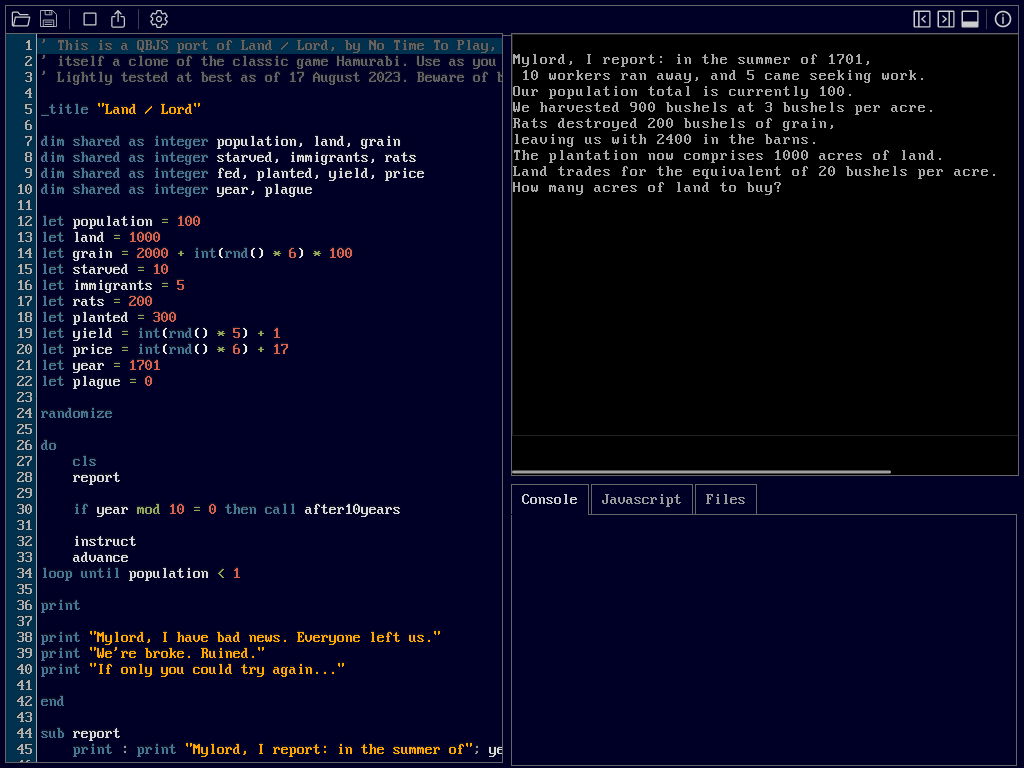Click the "randomize" statement
The width and height of the screenshot is (1024, 768).
pos(76,413)
